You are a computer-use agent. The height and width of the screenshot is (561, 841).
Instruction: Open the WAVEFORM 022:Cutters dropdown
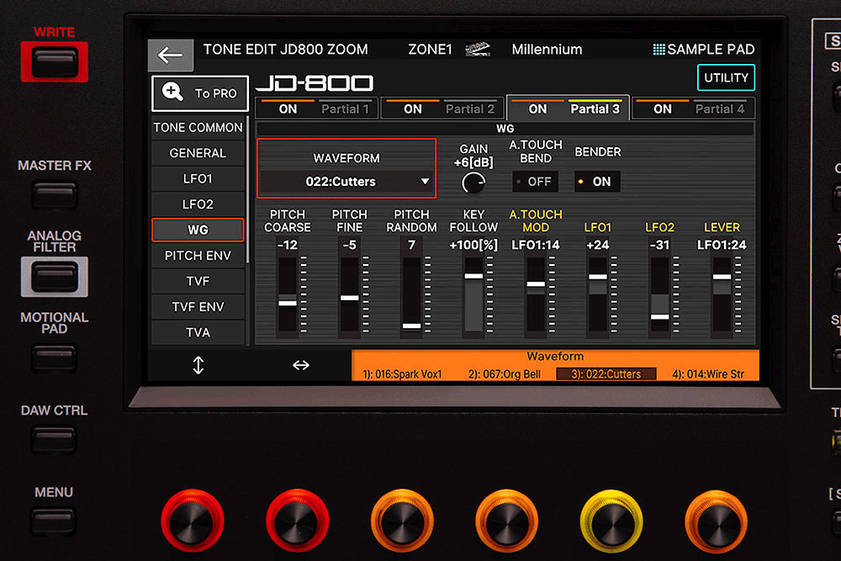tap(346, 182)
